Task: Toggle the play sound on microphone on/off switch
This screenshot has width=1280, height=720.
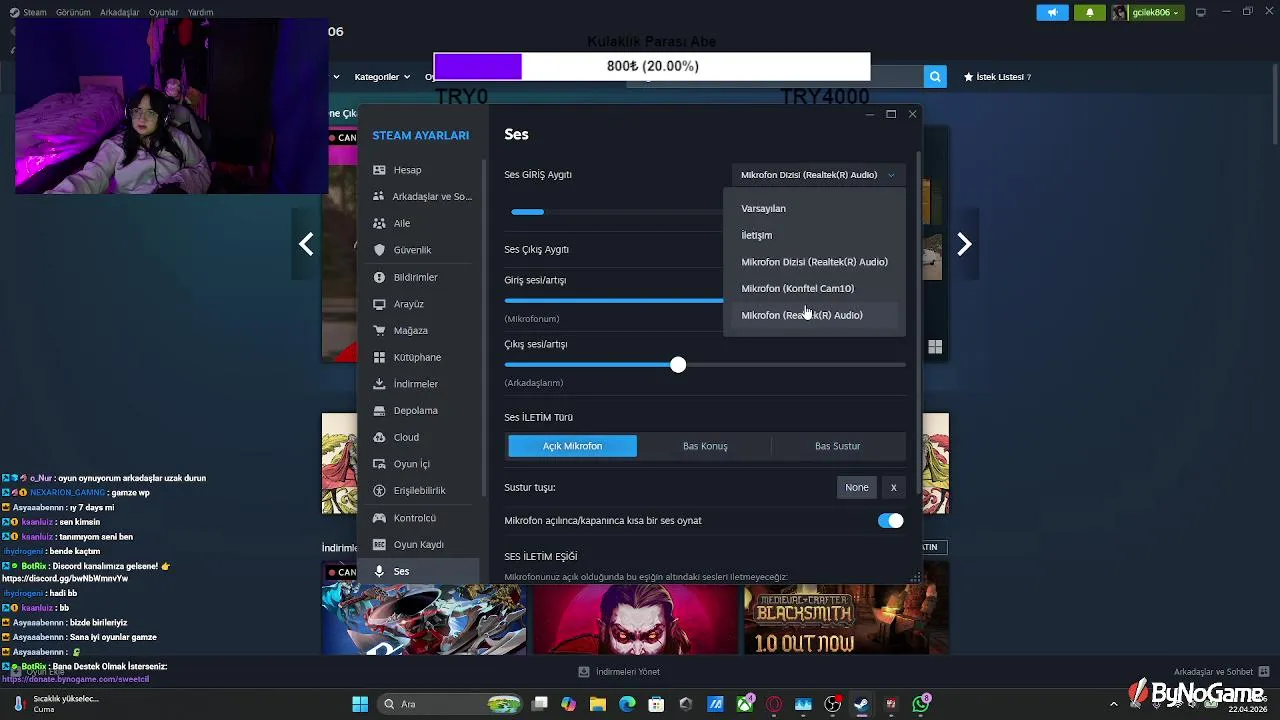Action: 890,521
